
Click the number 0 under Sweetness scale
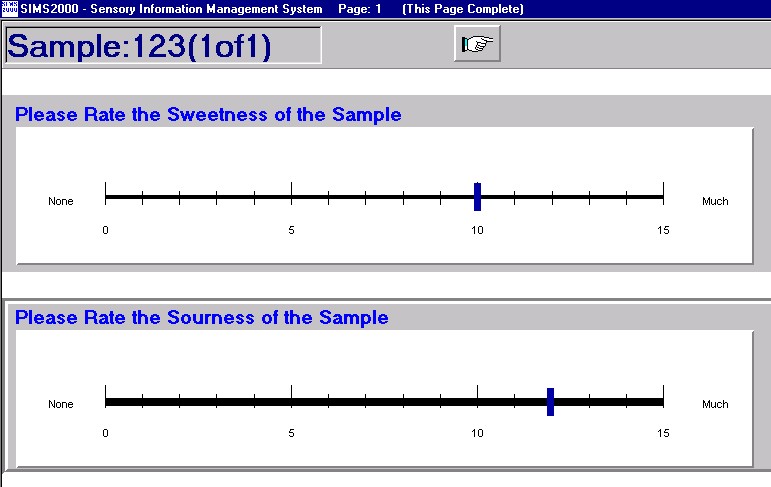[106, 230]
